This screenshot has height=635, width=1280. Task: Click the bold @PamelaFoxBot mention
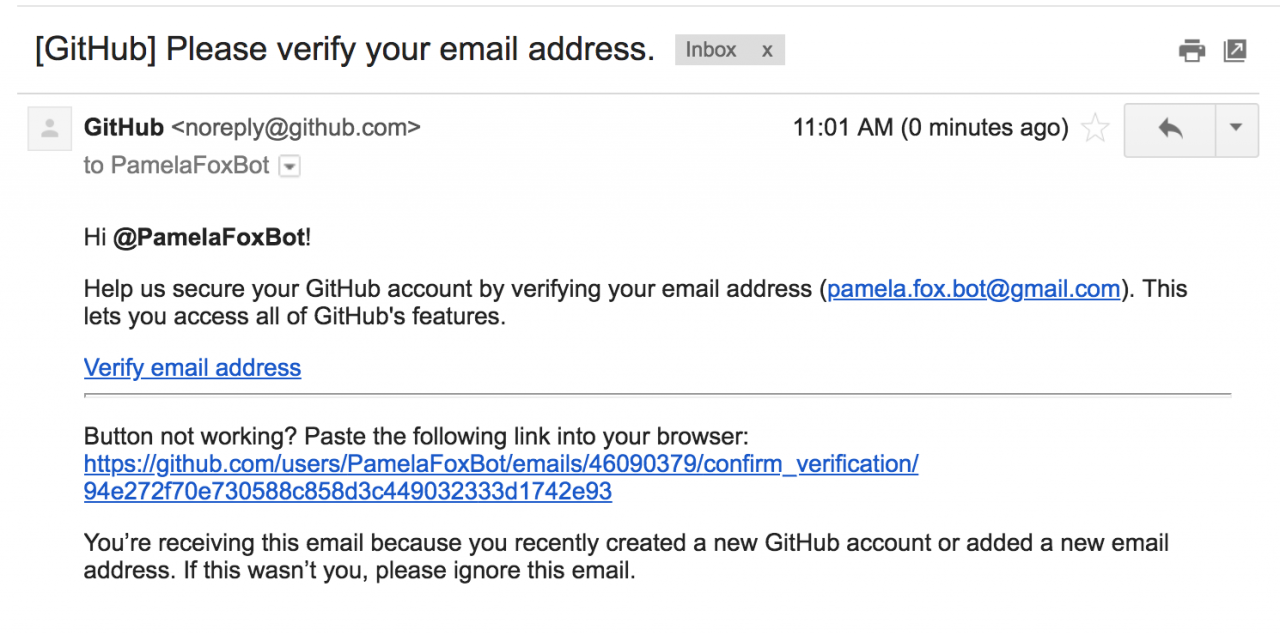[209, 238]
